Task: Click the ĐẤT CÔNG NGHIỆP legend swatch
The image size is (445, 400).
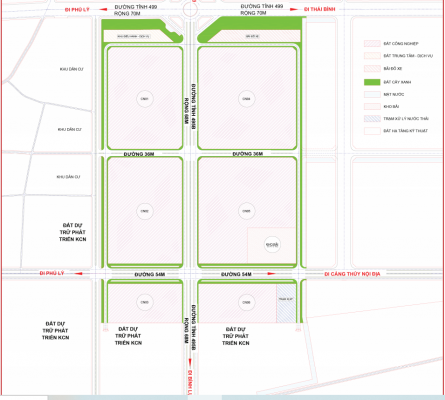Action: click(372, 43)
